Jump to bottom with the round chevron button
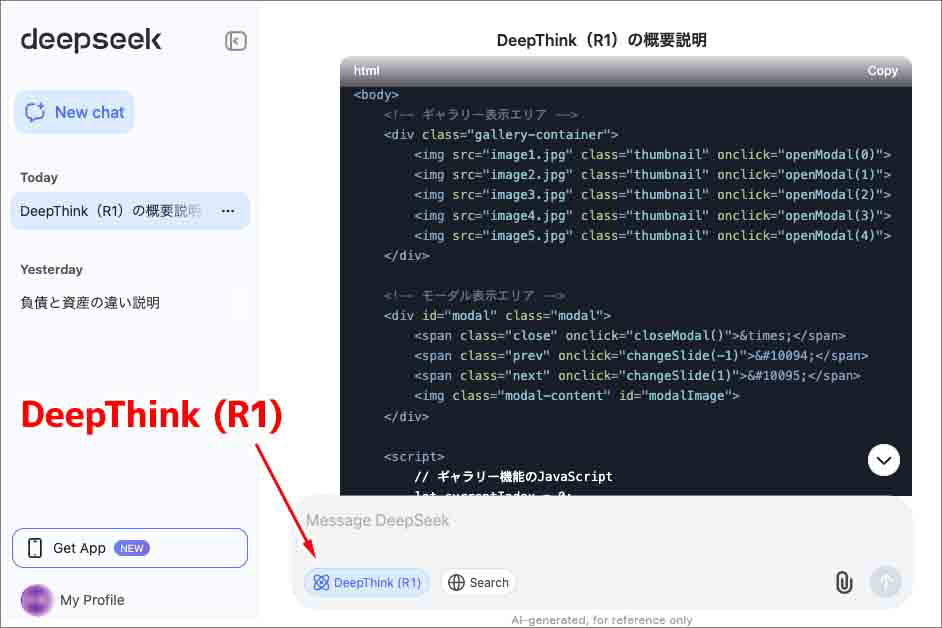942x628 pixels. 884,460
